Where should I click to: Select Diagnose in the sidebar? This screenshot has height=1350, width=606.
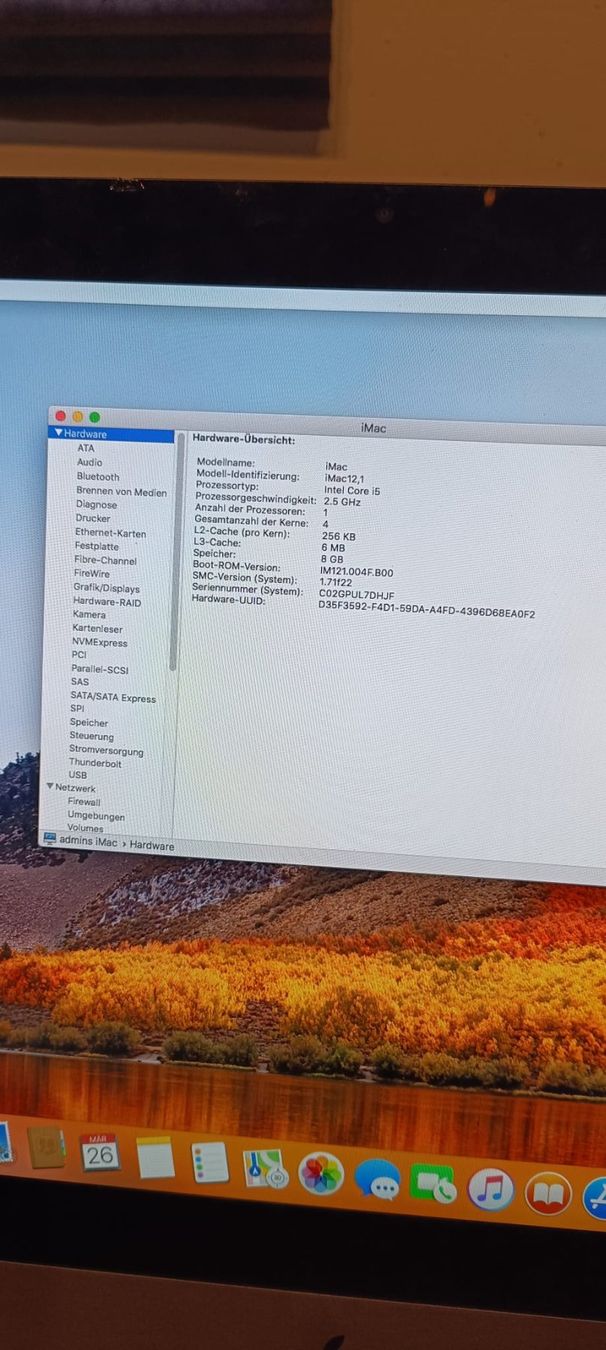[96, 505]
